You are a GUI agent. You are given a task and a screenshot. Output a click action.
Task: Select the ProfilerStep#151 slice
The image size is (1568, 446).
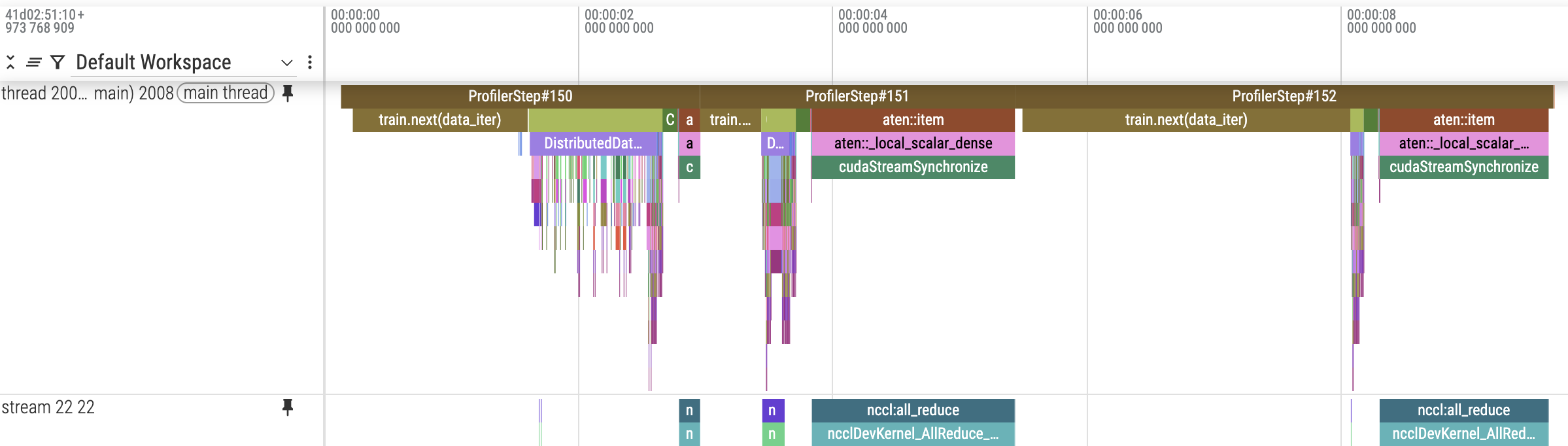click(x=857, y=96)
